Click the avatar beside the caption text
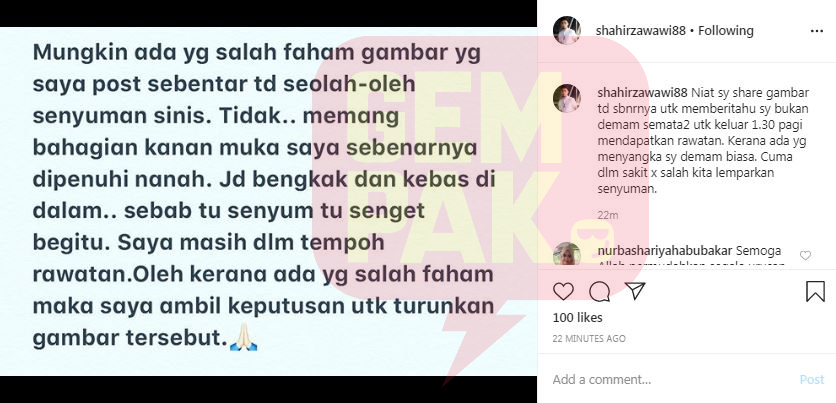This screenshot has width=836, height=403. (x=566, y=98)
